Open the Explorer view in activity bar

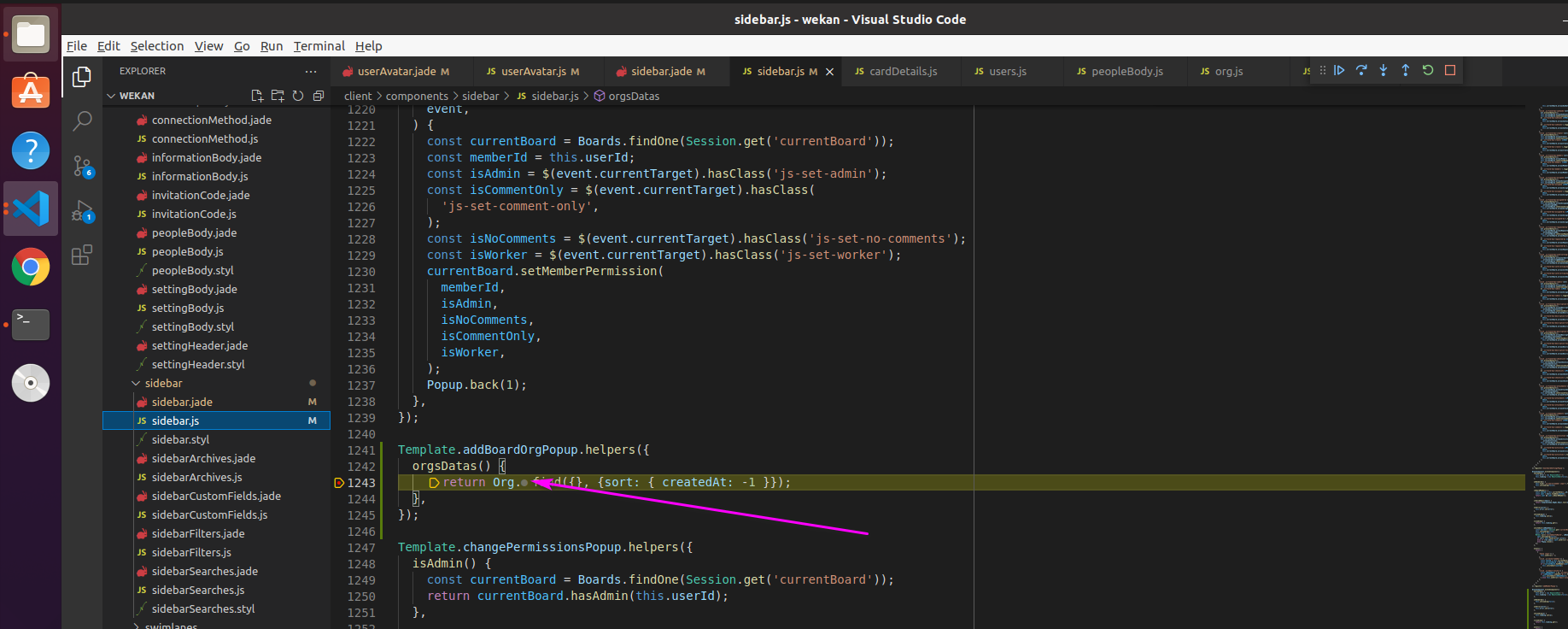[82, 77]
